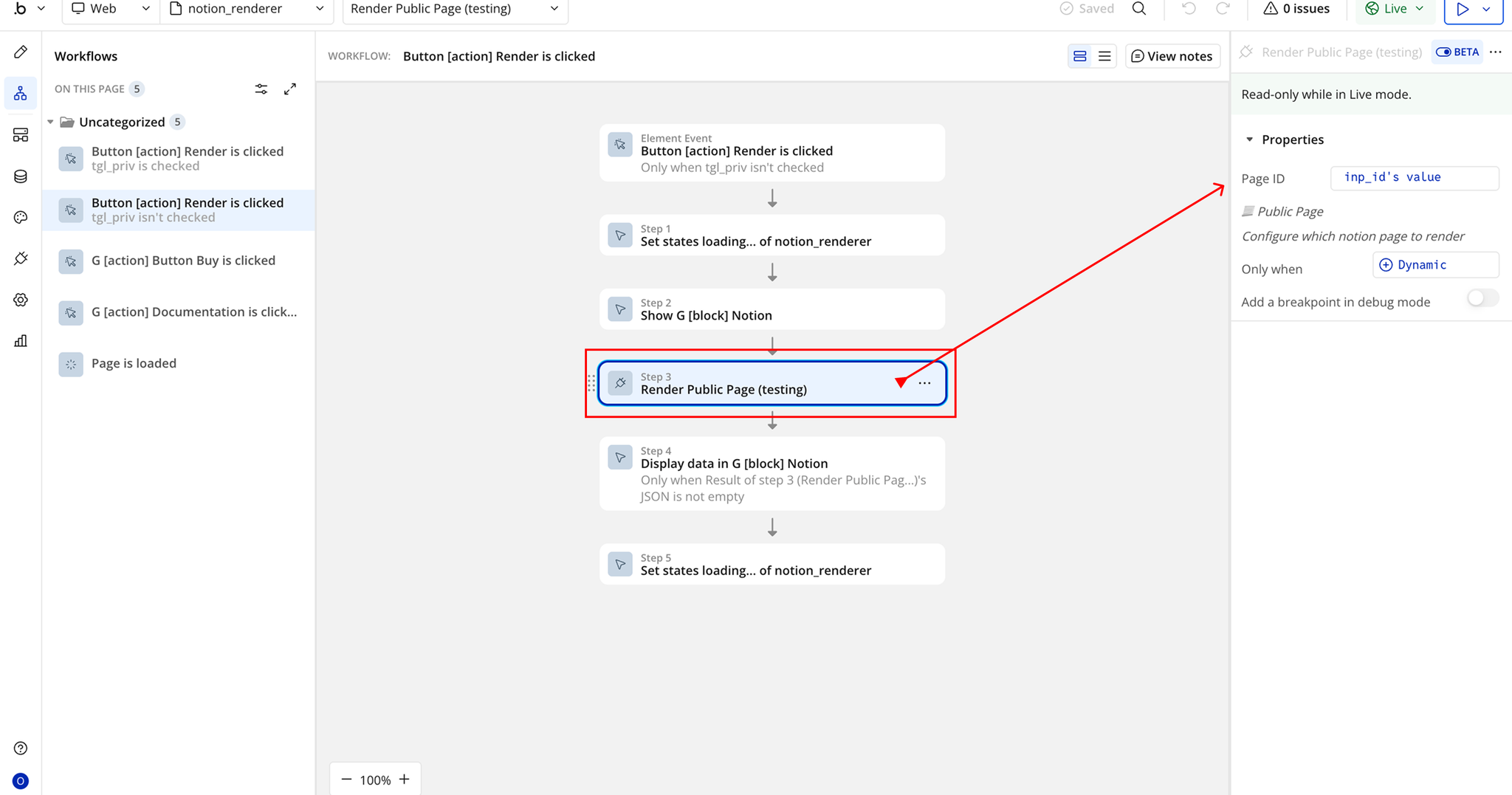The image size is (1512, 795).
Task: Select G [action] Button Buy is clicked workflow
Action: [x=179, y=261]
